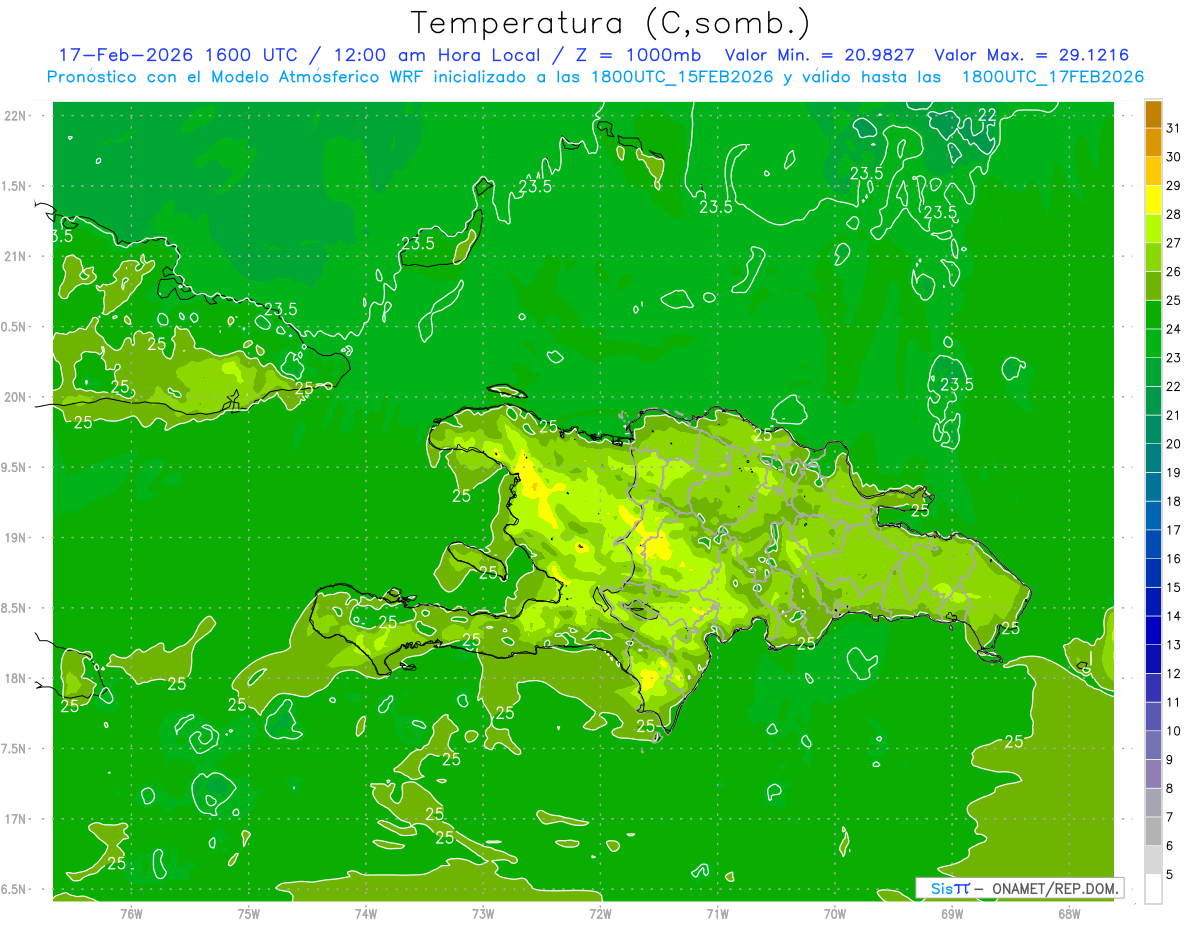Click the 19N latitude axis label
1200x927 pixels.
click(x=17, y=538)
